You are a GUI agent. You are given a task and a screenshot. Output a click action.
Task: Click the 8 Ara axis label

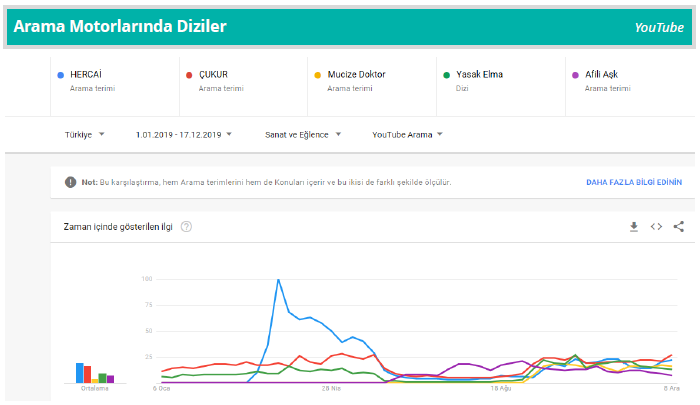pos(671,388)
